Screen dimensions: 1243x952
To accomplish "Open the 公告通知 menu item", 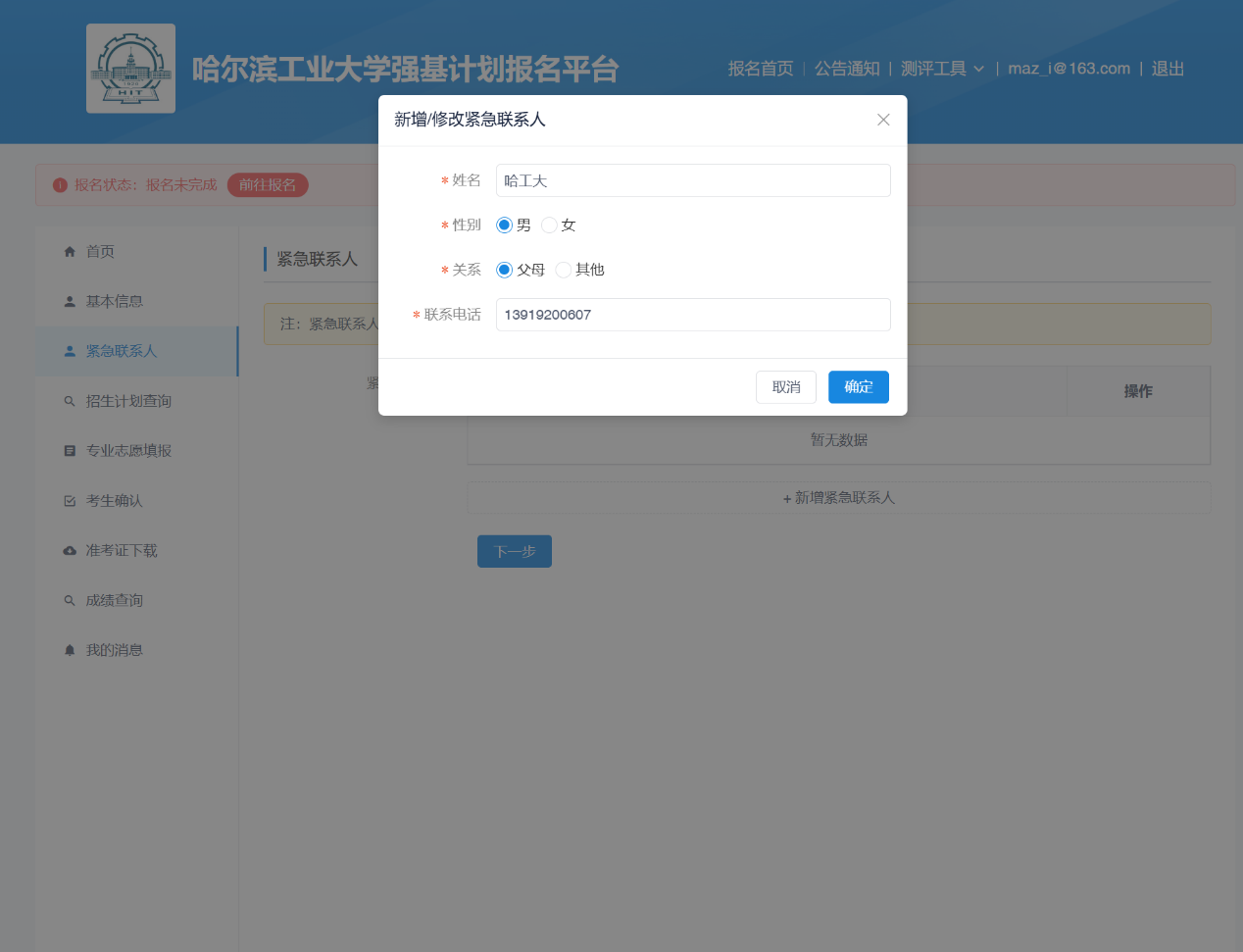I will click(x=847, y=69).
